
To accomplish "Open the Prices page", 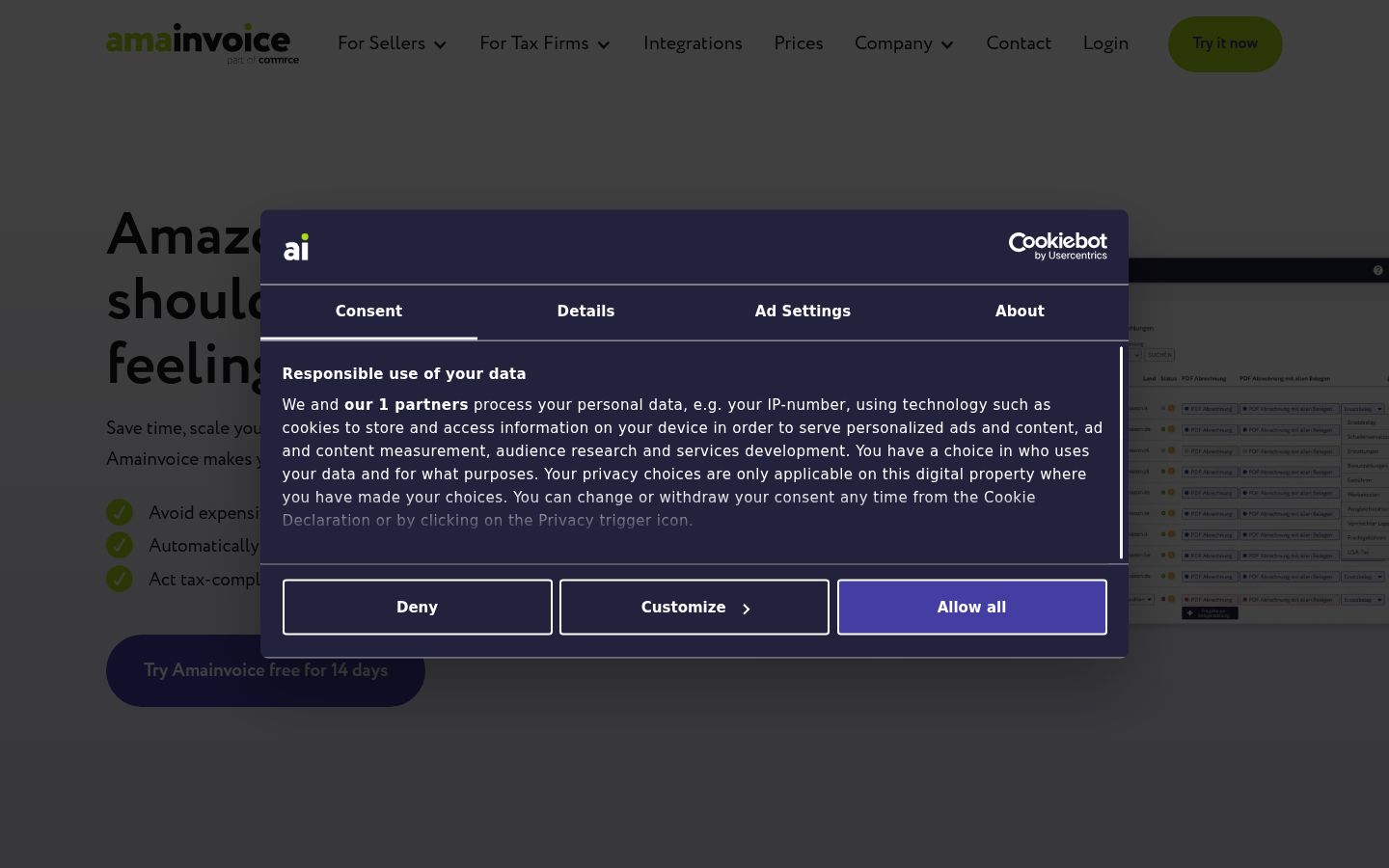I will [x=799, y=43].
